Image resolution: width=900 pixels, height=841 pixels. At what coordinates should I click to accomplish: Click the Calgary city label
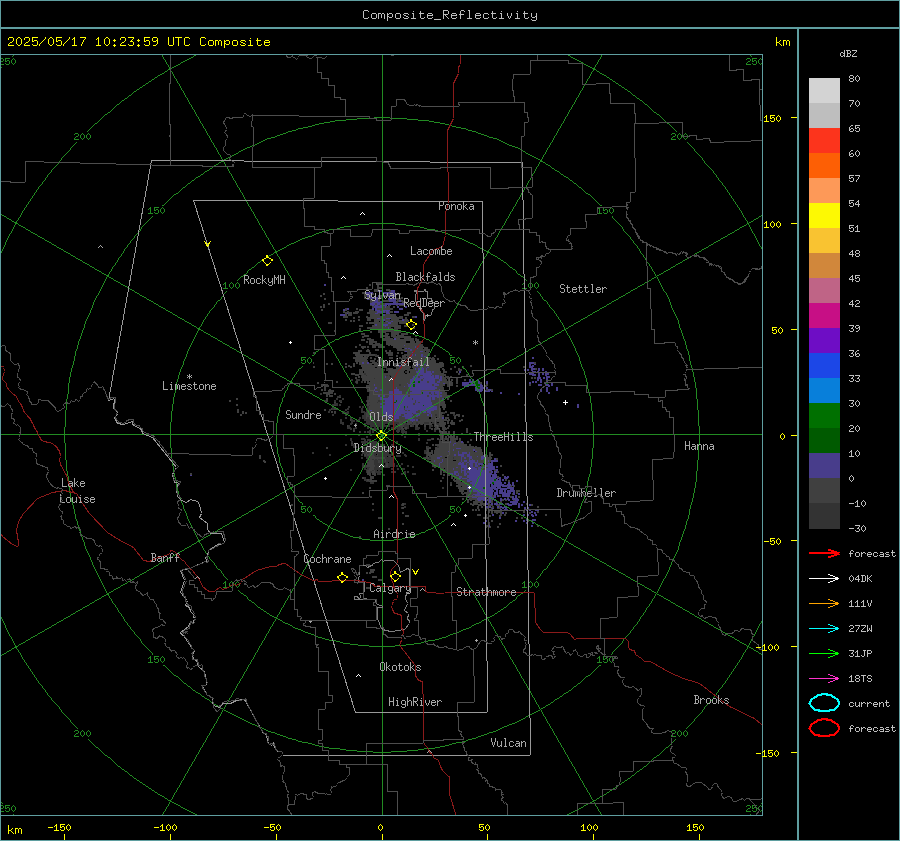tap(390, 588)
